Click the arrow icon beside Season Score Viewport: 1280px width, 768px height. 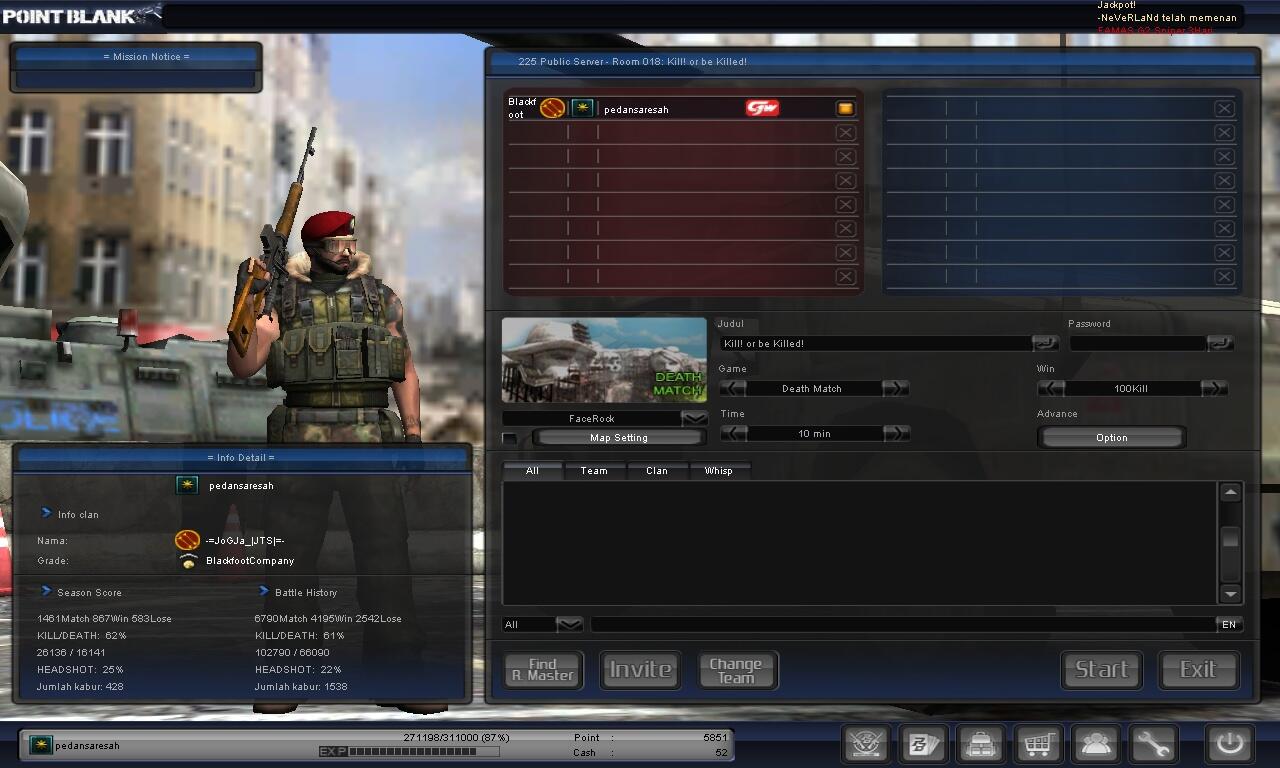click(x=46, y=591)
